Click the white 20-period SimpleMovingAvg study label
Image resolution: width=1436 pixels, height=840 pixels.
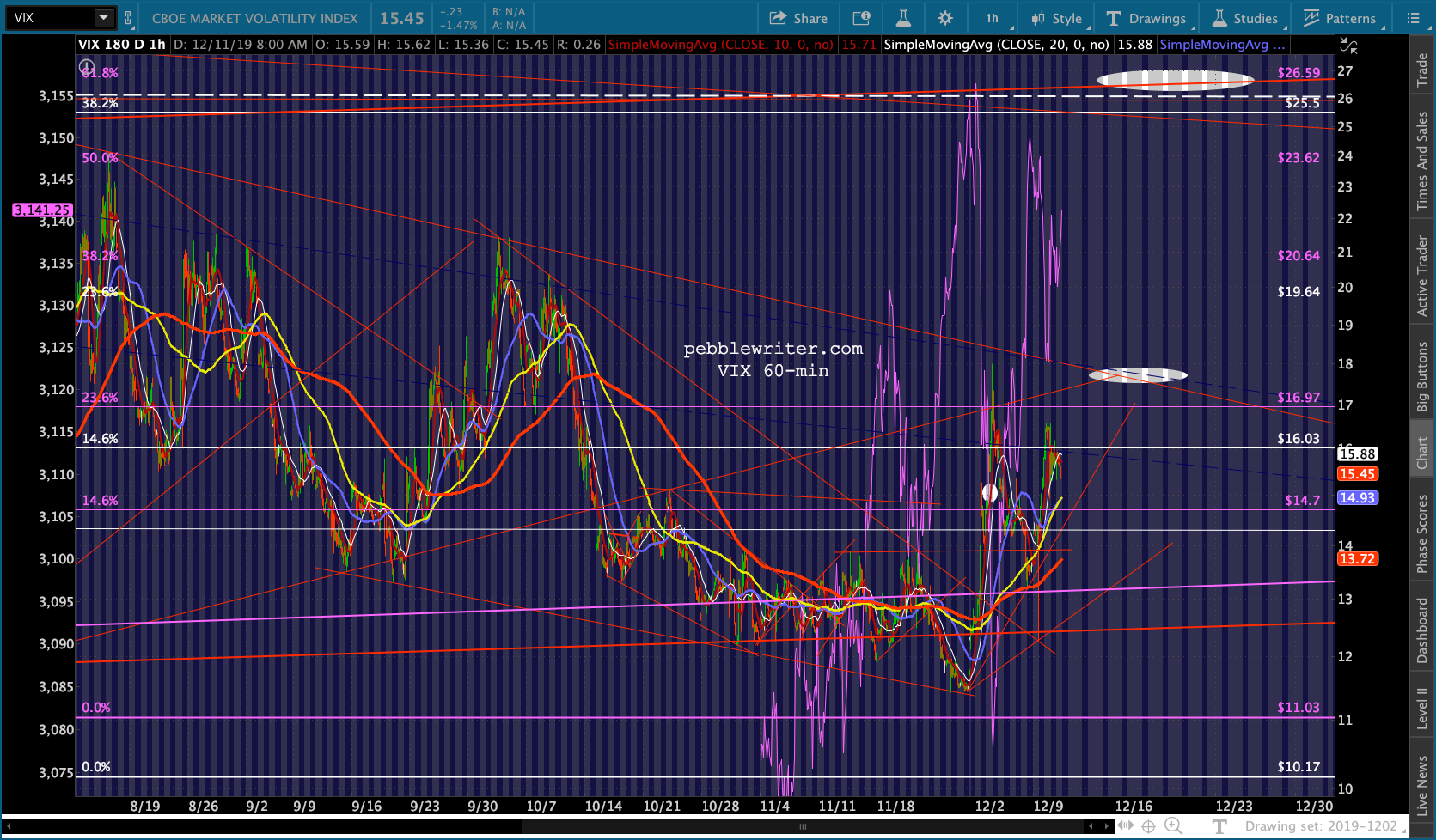(x=996, y=45)
